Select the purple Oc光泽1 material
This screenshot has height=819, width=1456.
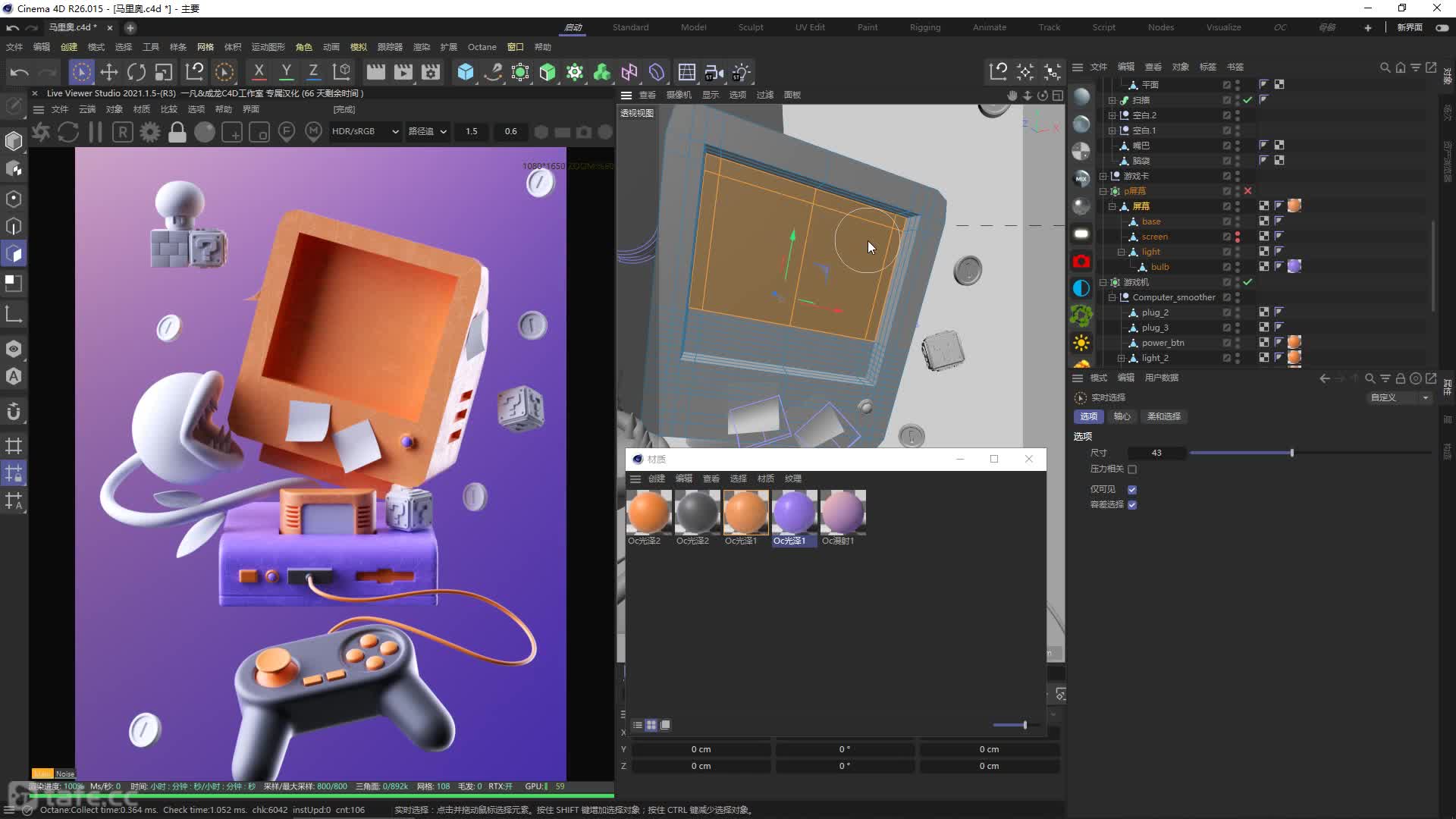click(x=794, y=512)
